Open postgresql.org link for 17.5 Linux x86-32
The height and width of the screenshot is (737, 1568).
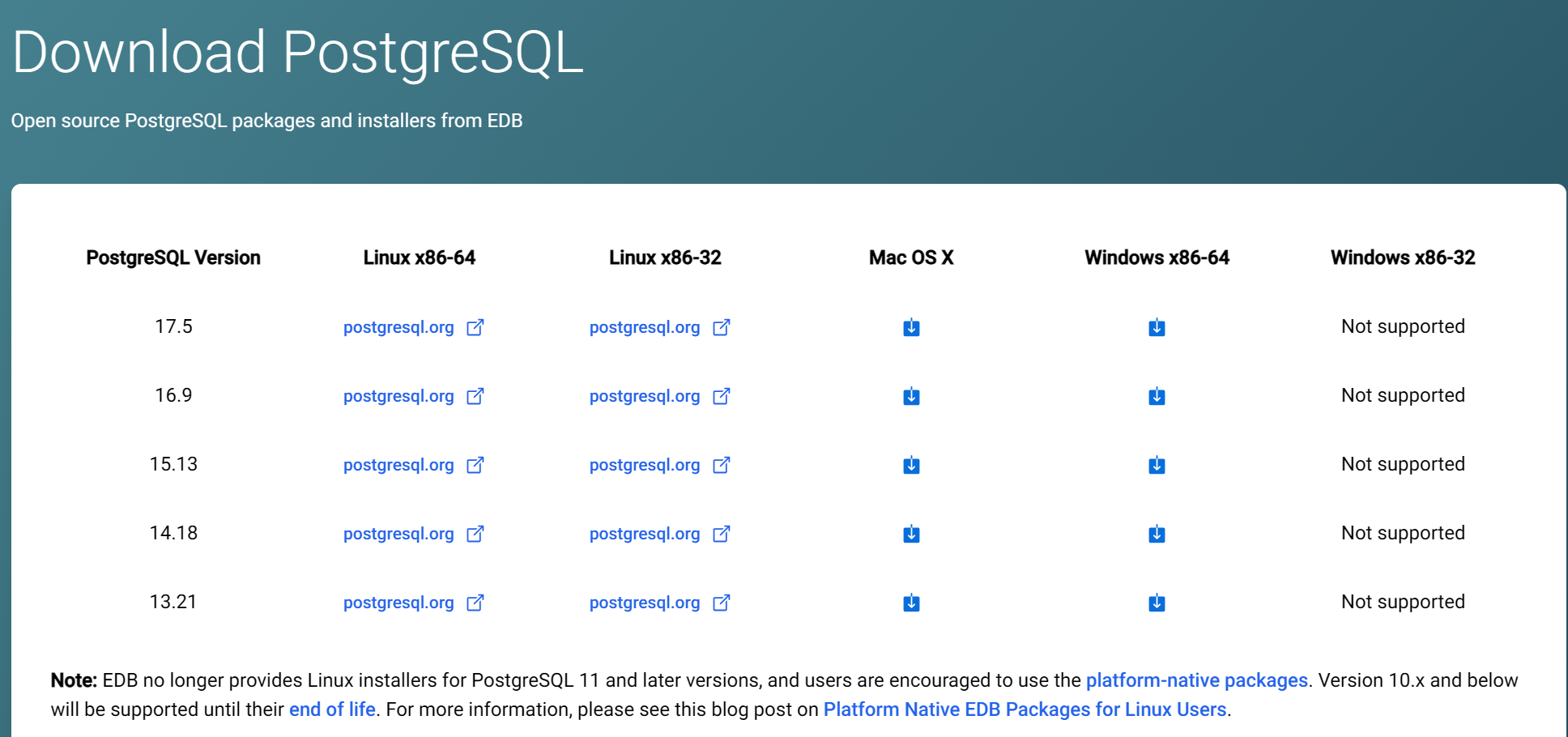(660, 327)
